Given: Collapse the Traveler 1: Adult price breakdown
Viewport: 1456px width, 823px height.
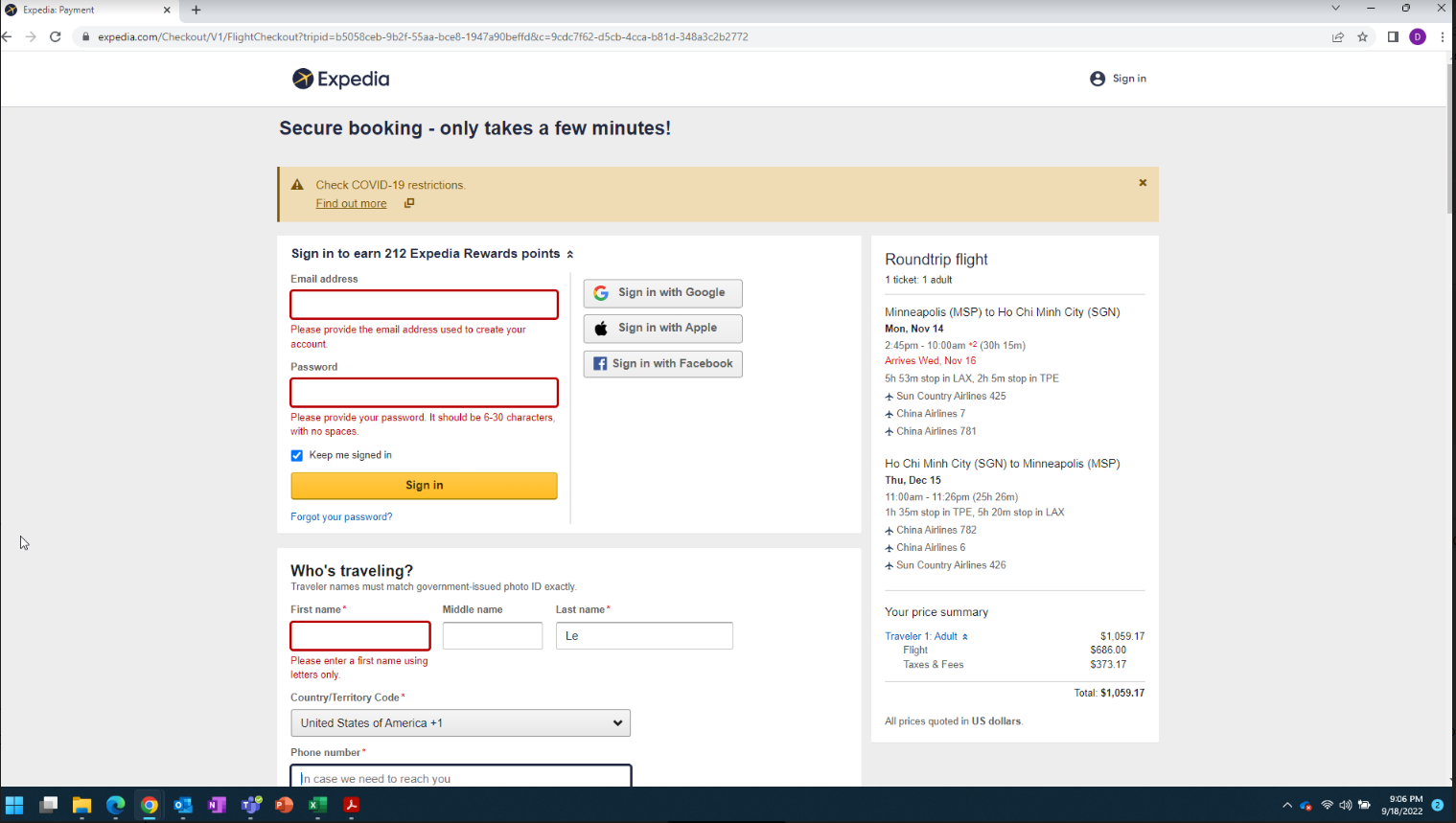Looking at the screenshot, I should [x=965, y=635].
